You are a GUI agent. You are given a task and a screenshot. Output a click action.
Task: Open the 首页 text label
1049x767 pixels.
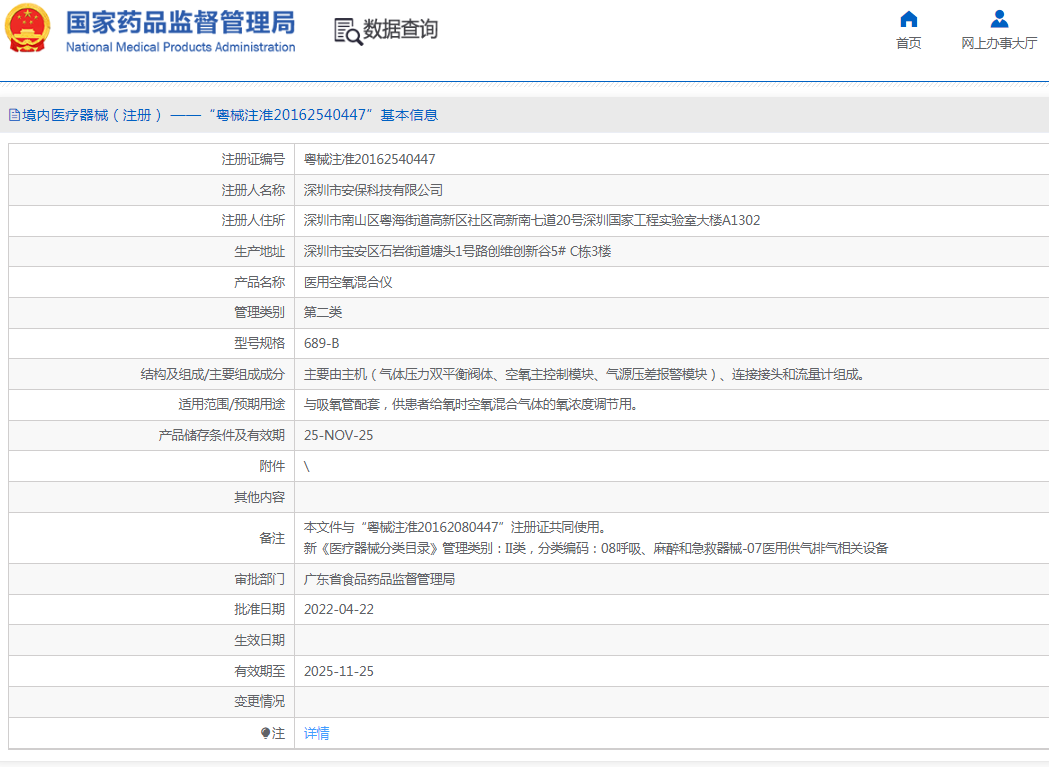pos(908,43)
